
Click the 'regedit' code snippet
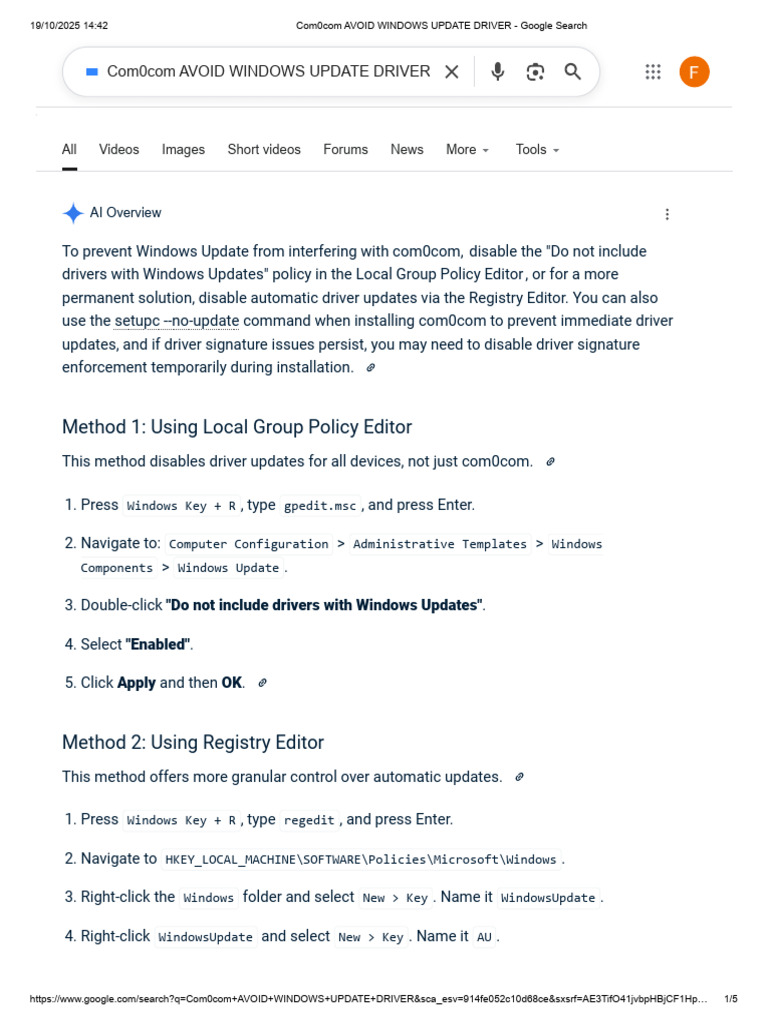309,820
